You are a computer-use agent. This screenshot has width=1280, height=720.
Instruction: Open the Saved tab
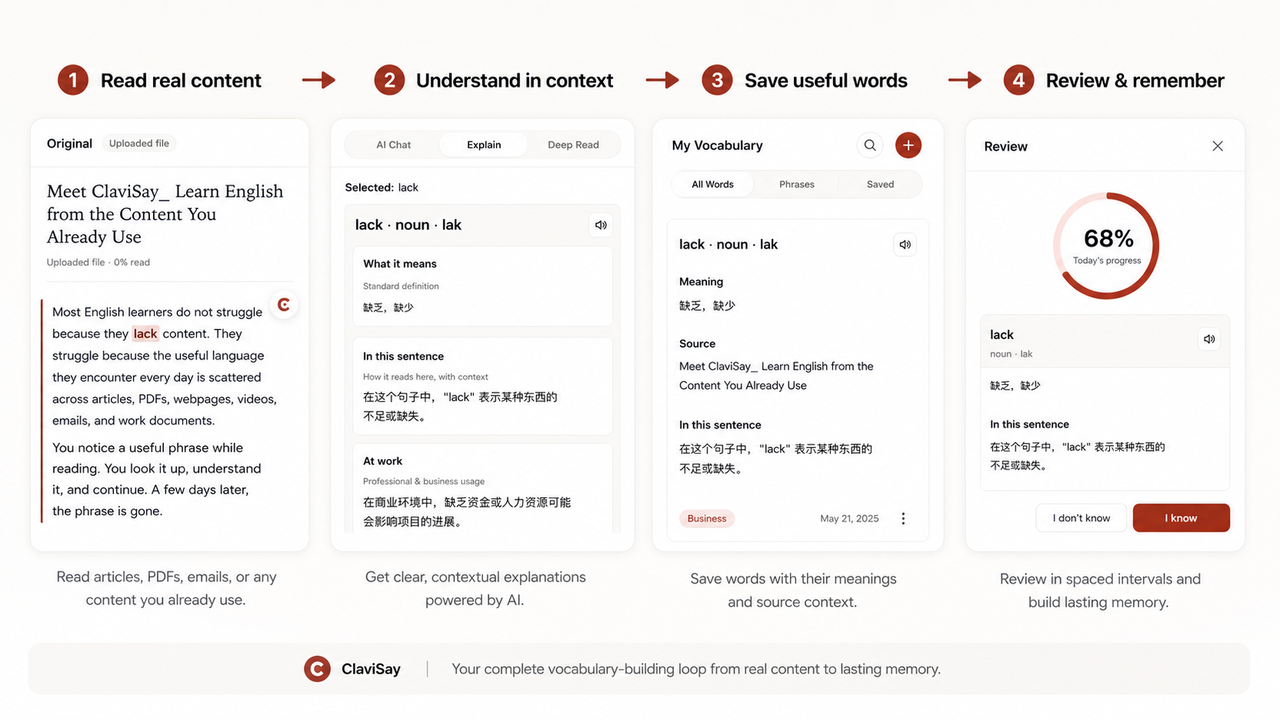point(880,184)
